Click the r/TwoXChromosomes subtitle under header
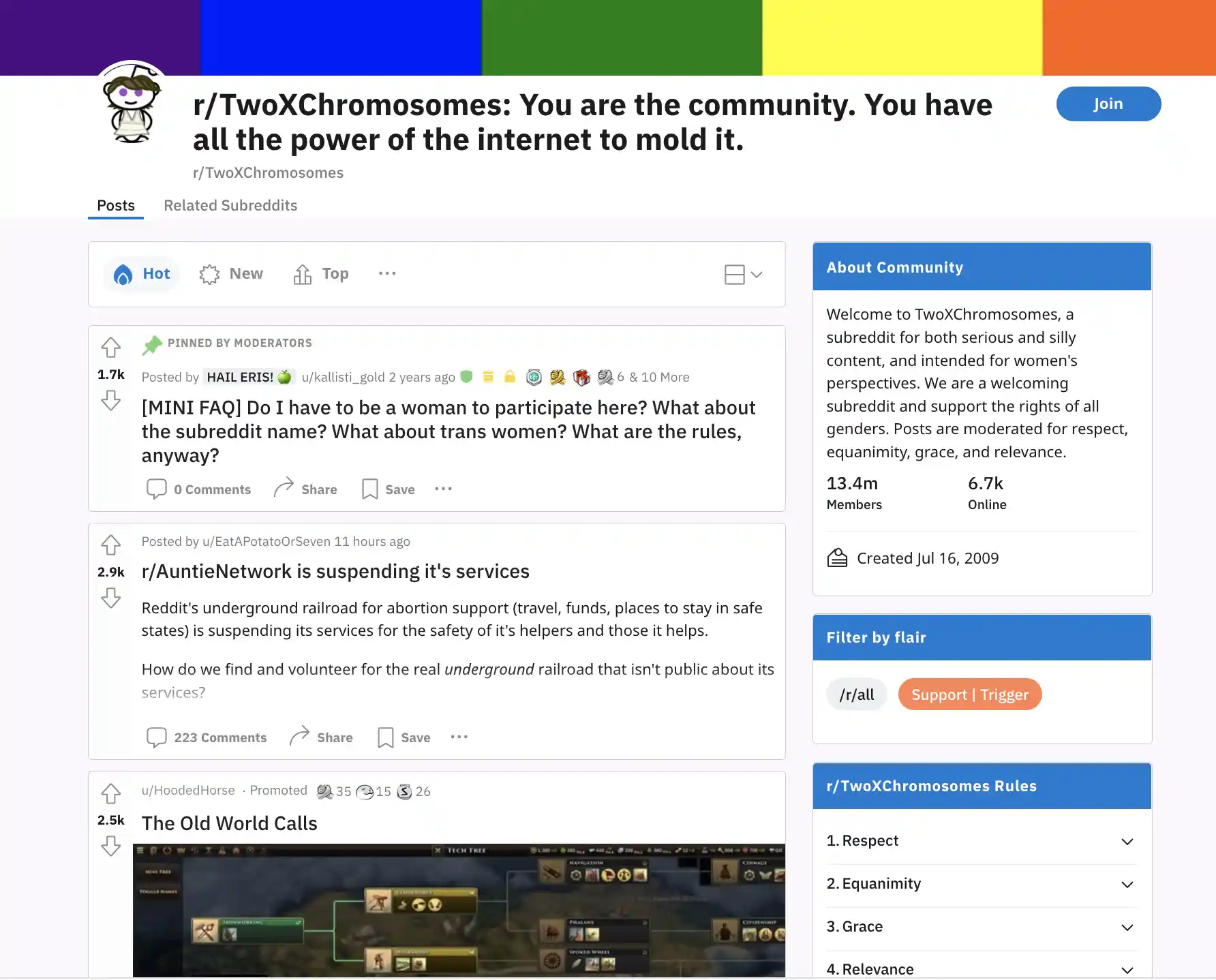 pyautogui.click(x=269, y=173)
